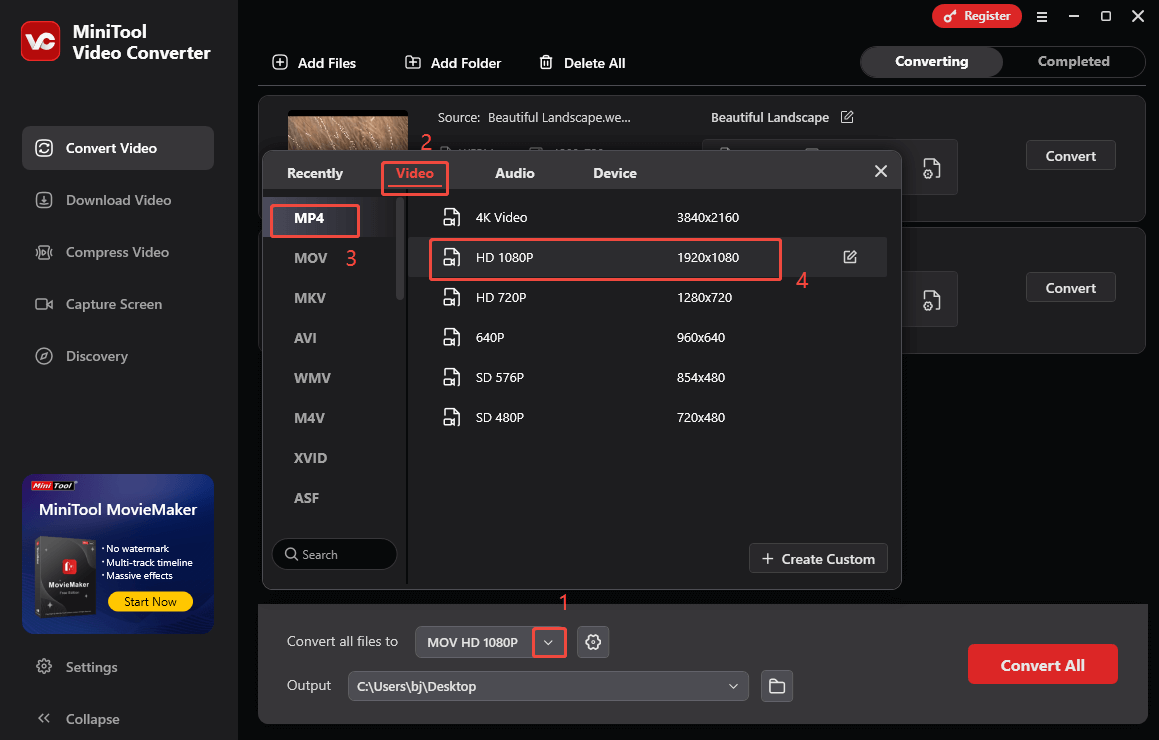Click the 4K Video file icon
This screenshot has height=740, width=1159.
[x=451, y=217]
